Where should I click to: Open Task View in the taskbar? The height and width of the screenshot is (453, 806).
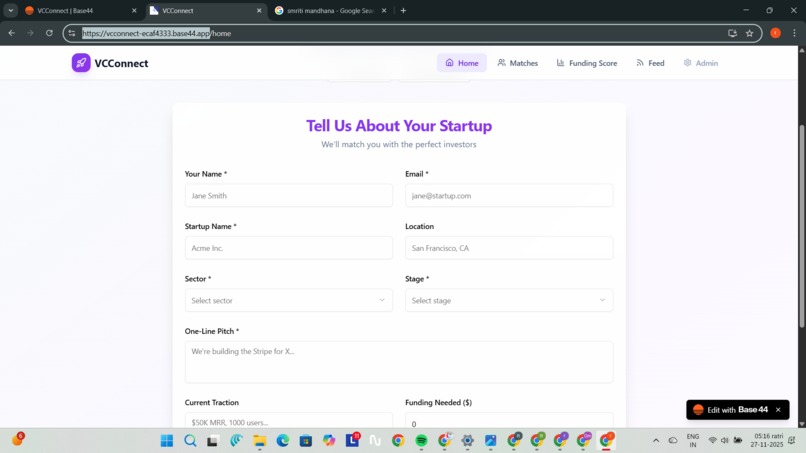pos(213,441)
